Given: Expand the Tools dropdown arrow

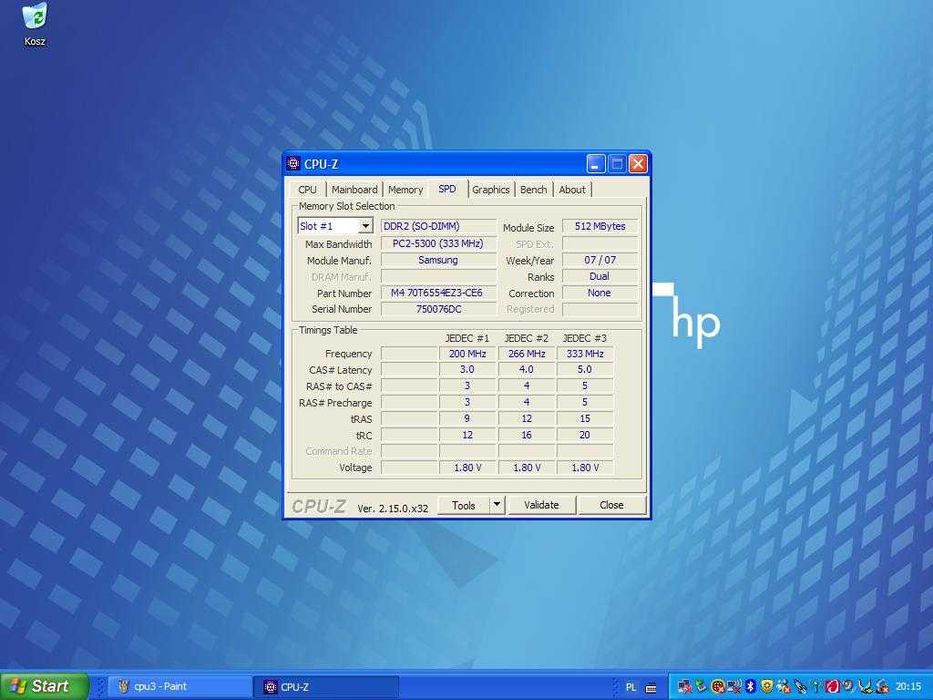Looking at the screenshot, I should point(497,505).
